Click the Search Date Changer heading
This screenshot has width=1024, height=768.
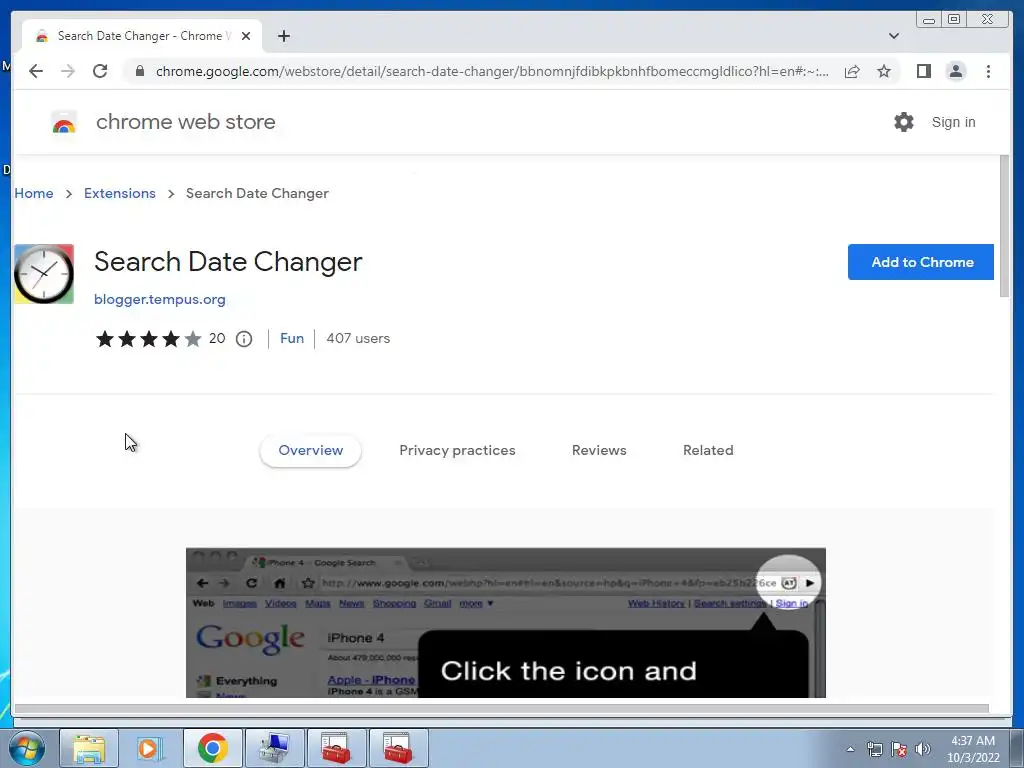228,262
